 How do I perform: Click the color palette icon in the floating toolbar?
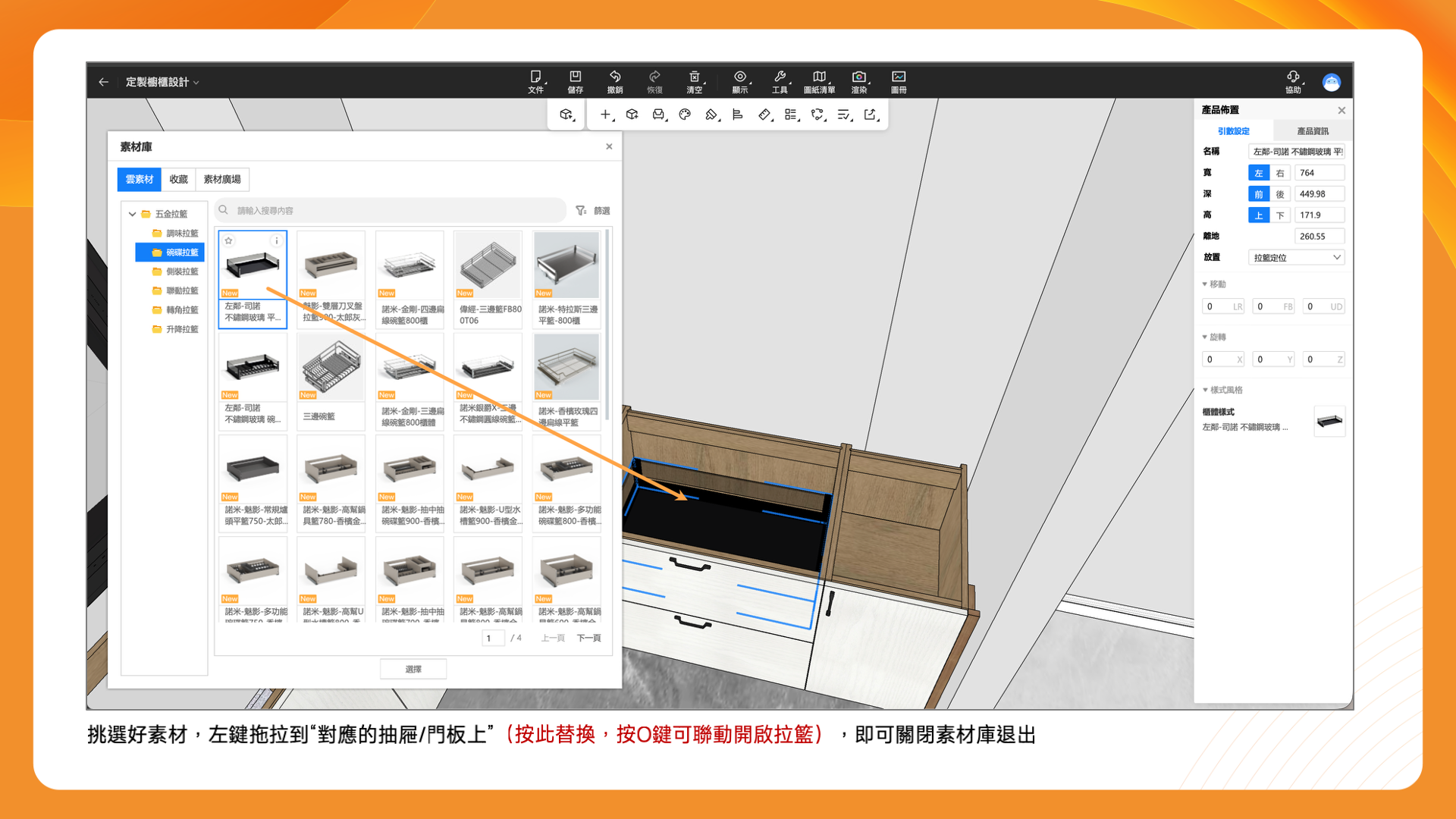[x=685, y=115]
